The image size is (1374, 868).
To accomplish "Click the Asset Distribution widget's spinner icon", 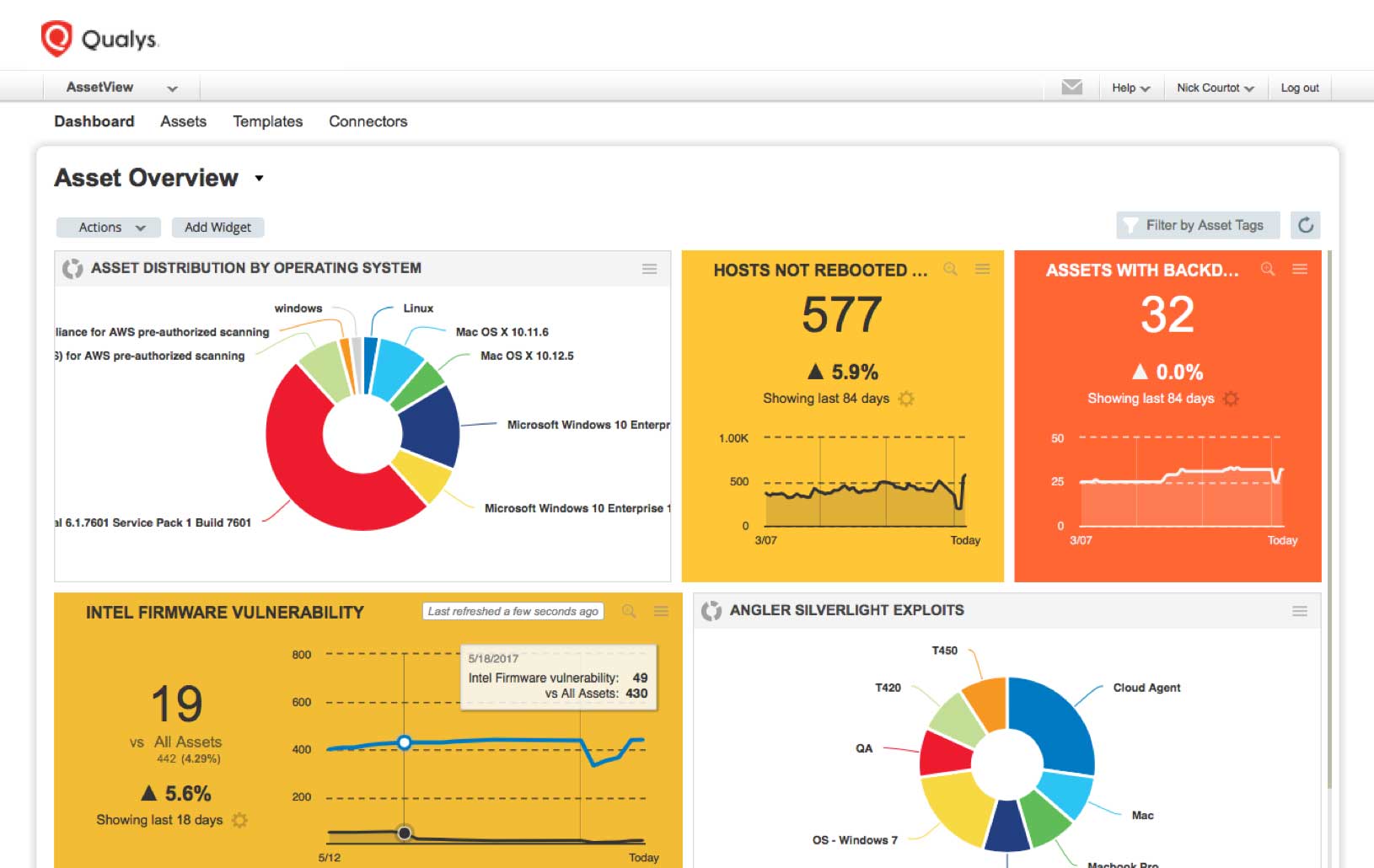I will coord(72,268).
